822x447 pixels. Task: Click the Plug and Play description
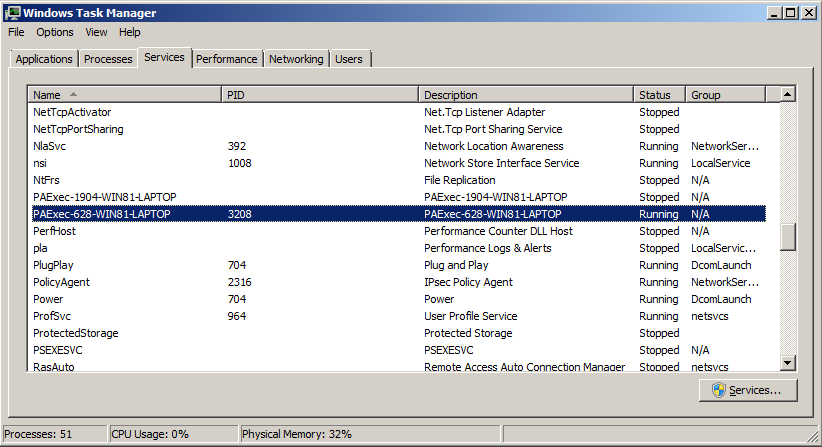(456, 265)
